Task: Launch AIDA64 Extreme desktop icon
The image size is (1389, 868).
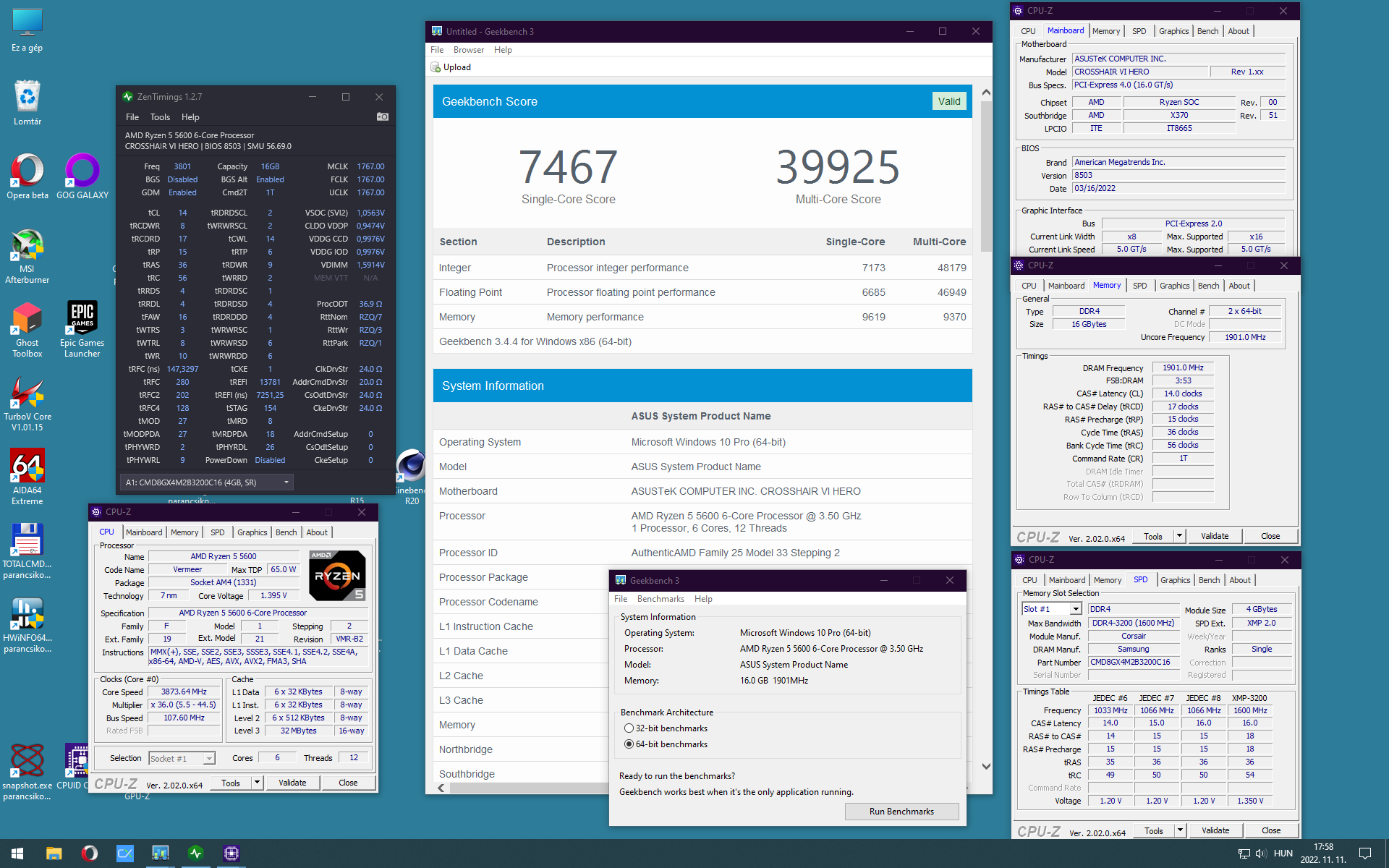Action: [x=27, y=477]
